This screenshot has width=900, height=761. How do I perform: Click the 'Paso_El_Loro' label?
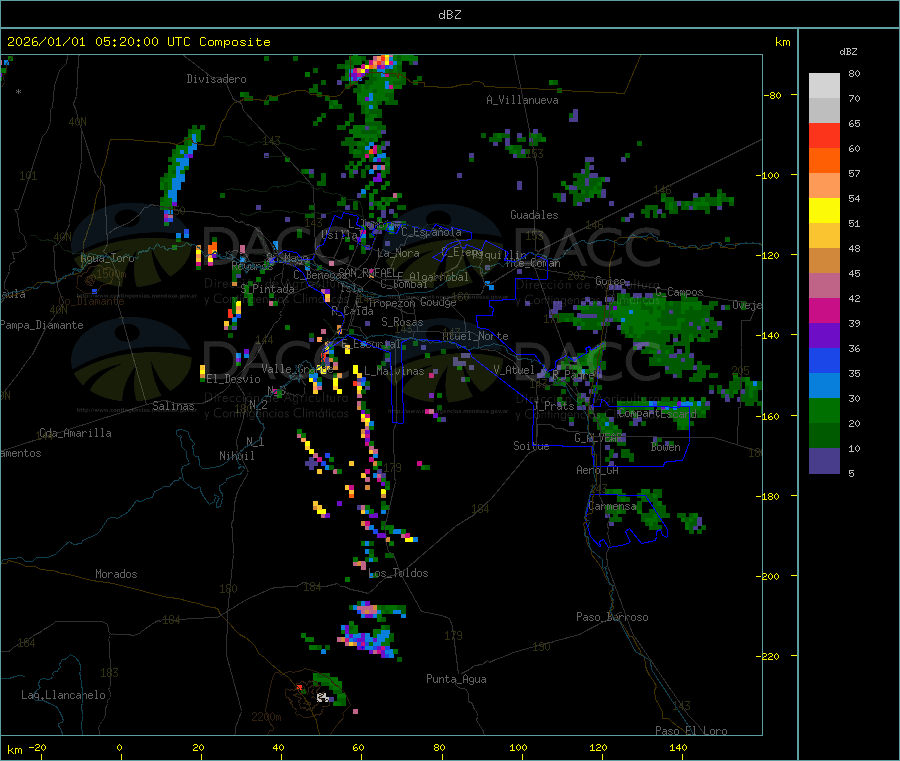[x=692, y=731]
